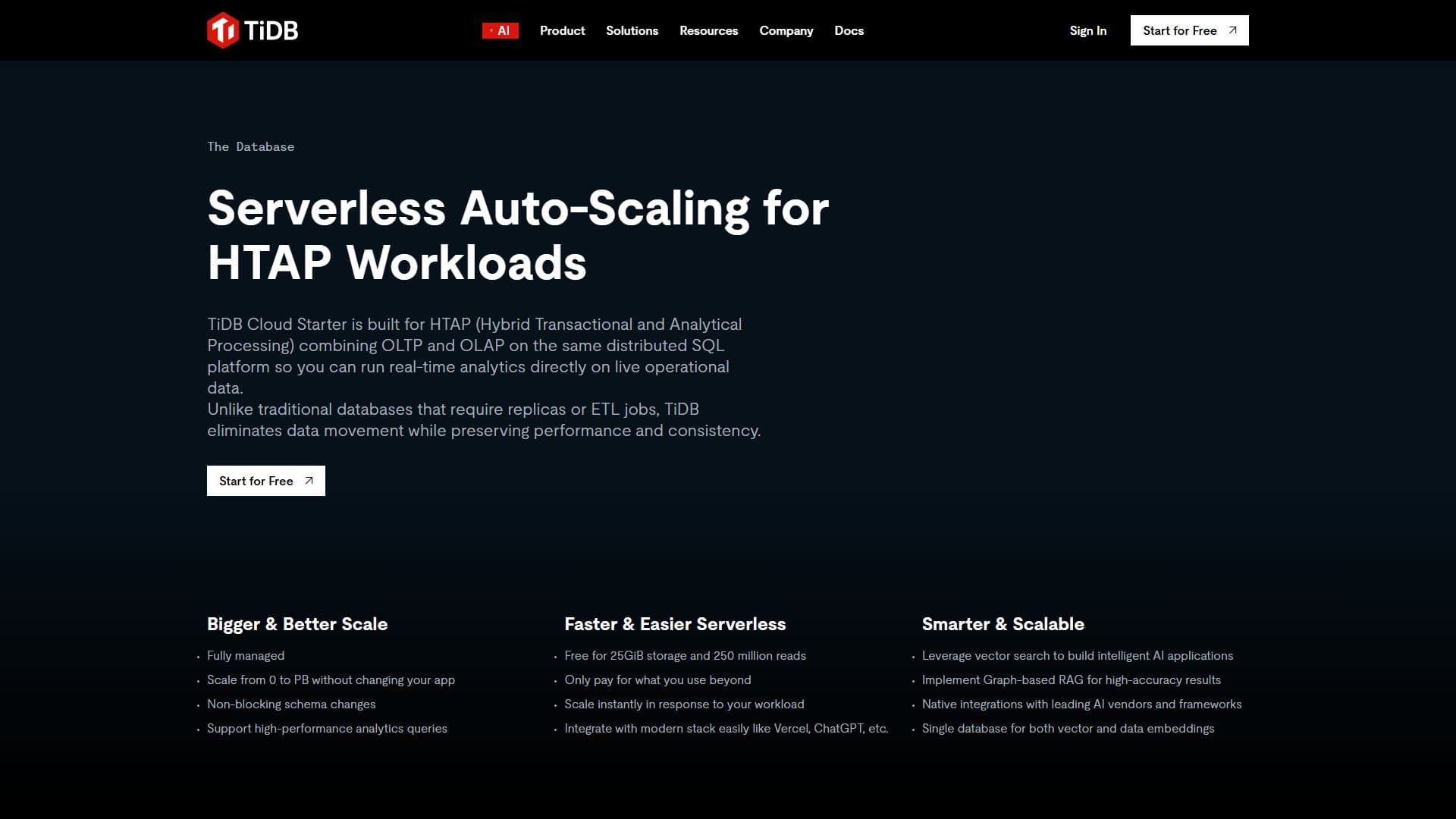The image size is (1456, 819).
Task: Click 'Only pay for what you use beyond'
Action: (x=657, y=680)
